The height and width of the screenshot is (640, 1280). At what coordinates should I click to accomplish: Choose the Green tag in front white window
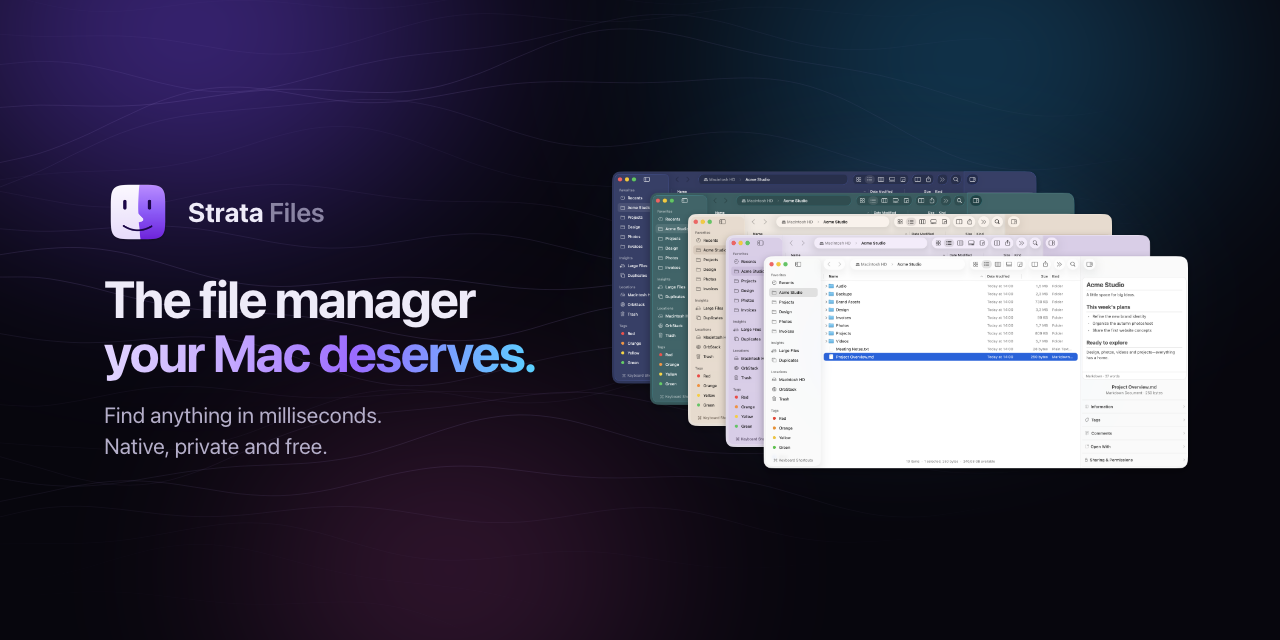pyautogui.click(x=793, y=447)
